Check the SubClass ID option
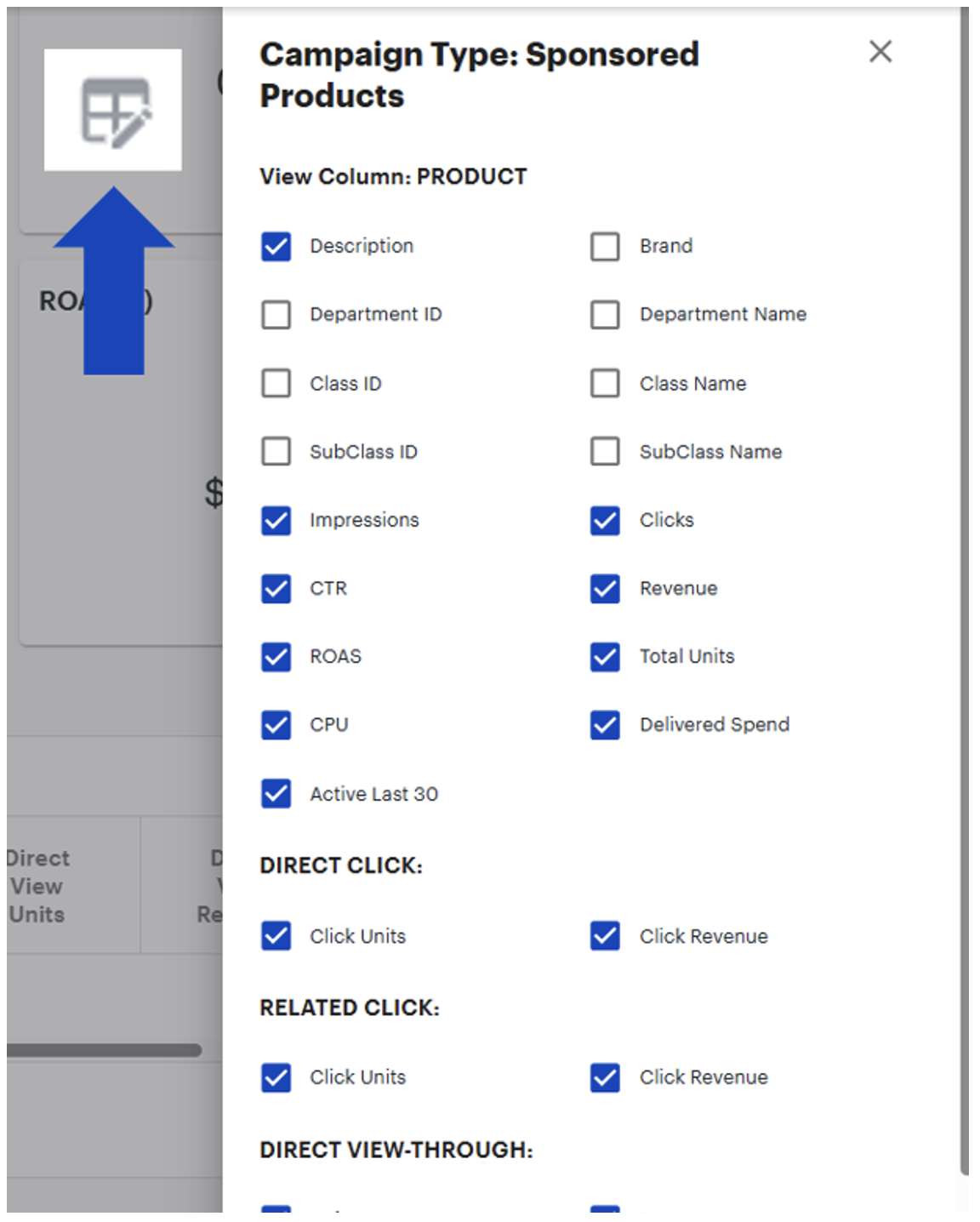The image size is (980, 1222). (x=276, y=452)
